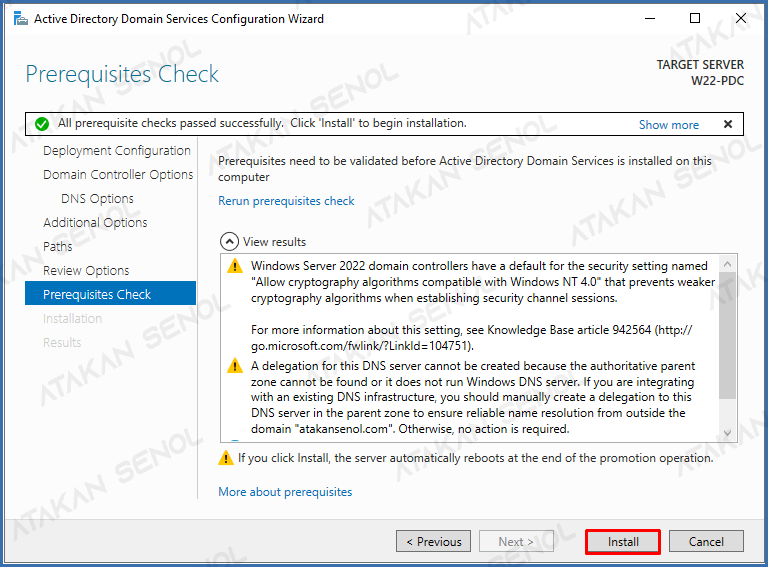Viewport: 768px width, 567px height.
Task: Click results scrollbar down arrow
Action: tap(727, 433)
